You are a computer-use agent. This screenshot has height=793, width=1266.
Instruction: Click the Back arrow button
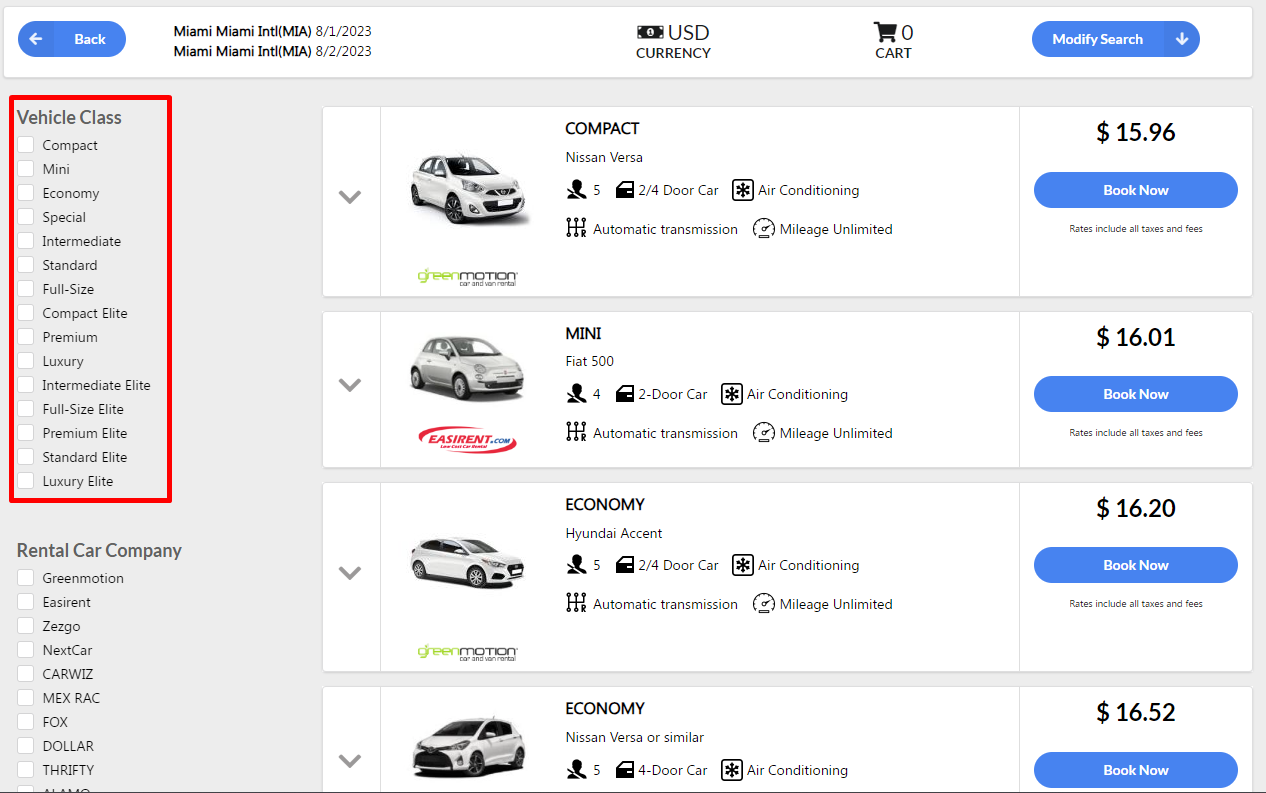pos(72,39)
